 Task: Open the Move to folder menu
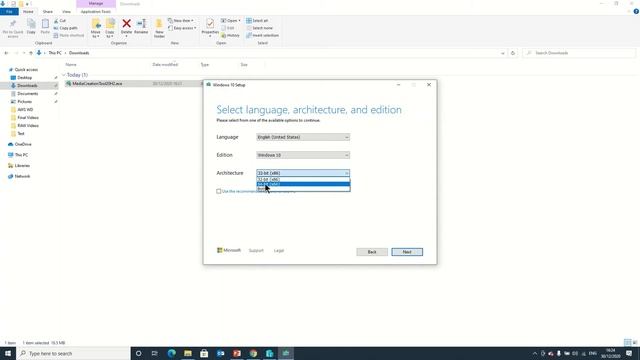click(96, 28)
